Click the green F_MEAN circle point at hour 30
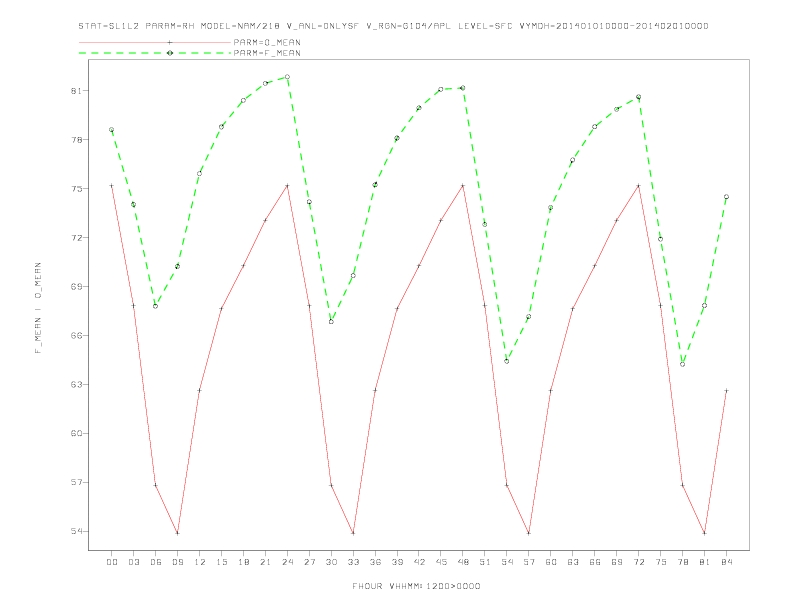The height and width of the screenshot is (612, 792). [331, 322]
